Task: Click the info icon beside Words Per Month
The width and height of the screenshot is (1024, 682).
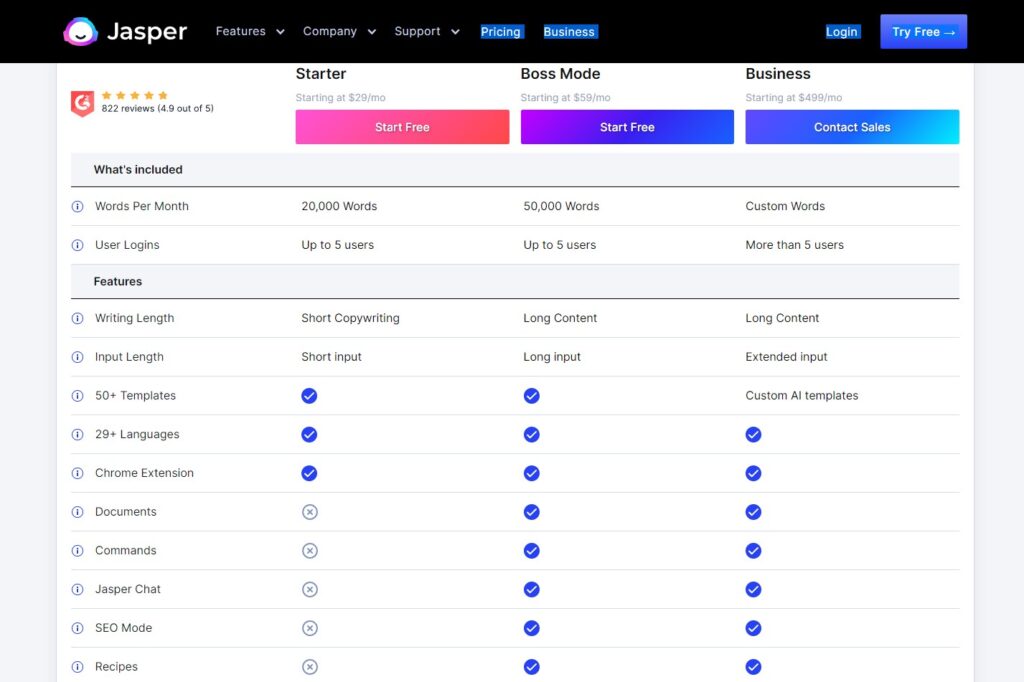Action: (x=78, y=206)
